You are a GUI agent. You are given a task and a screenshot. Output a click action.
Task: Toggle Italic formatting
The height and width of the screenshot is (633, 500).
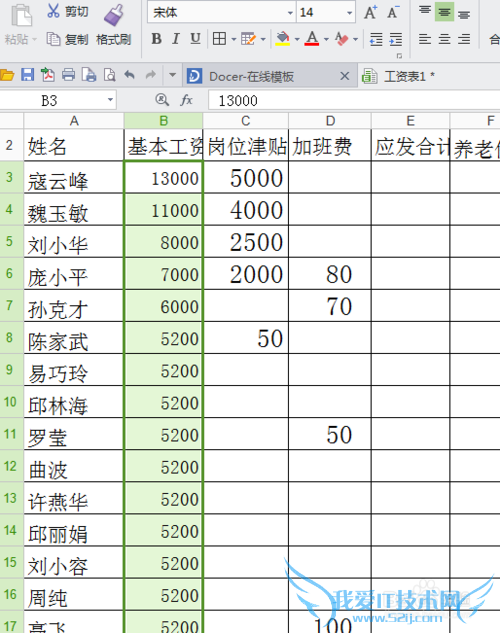176,39
